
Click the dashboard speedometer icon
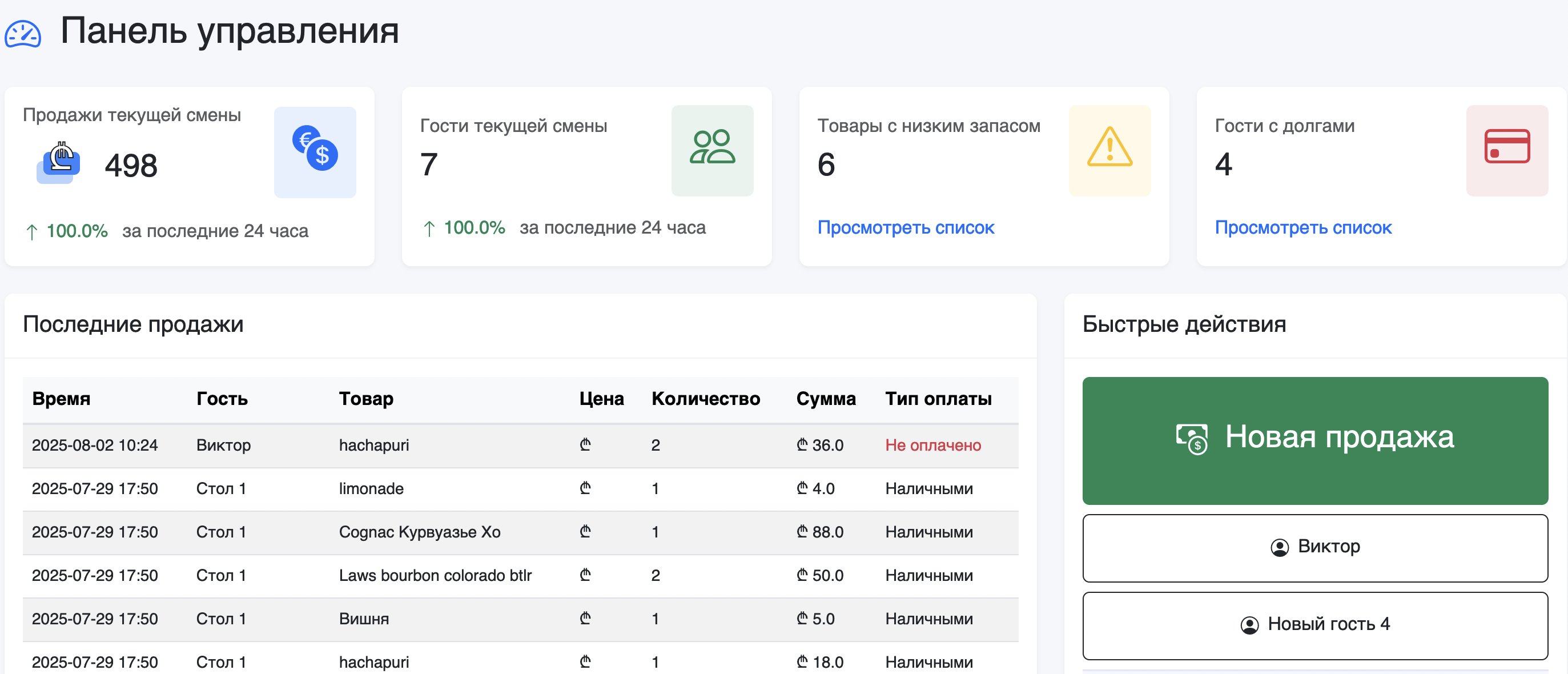[x=22, y=34]
